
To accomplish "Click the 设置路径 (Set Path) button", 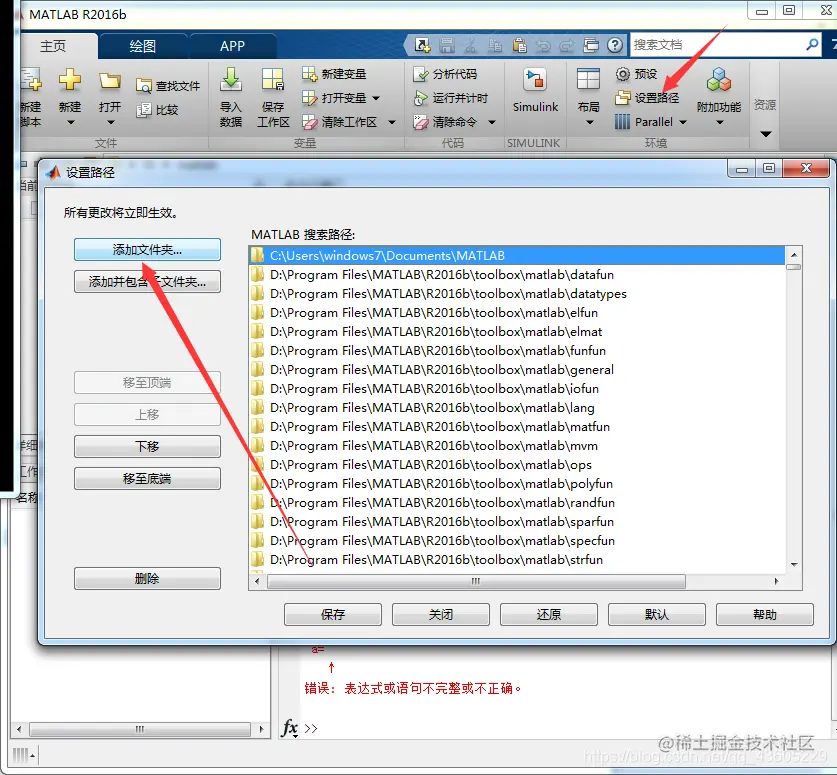I will (x=647, y=98).
